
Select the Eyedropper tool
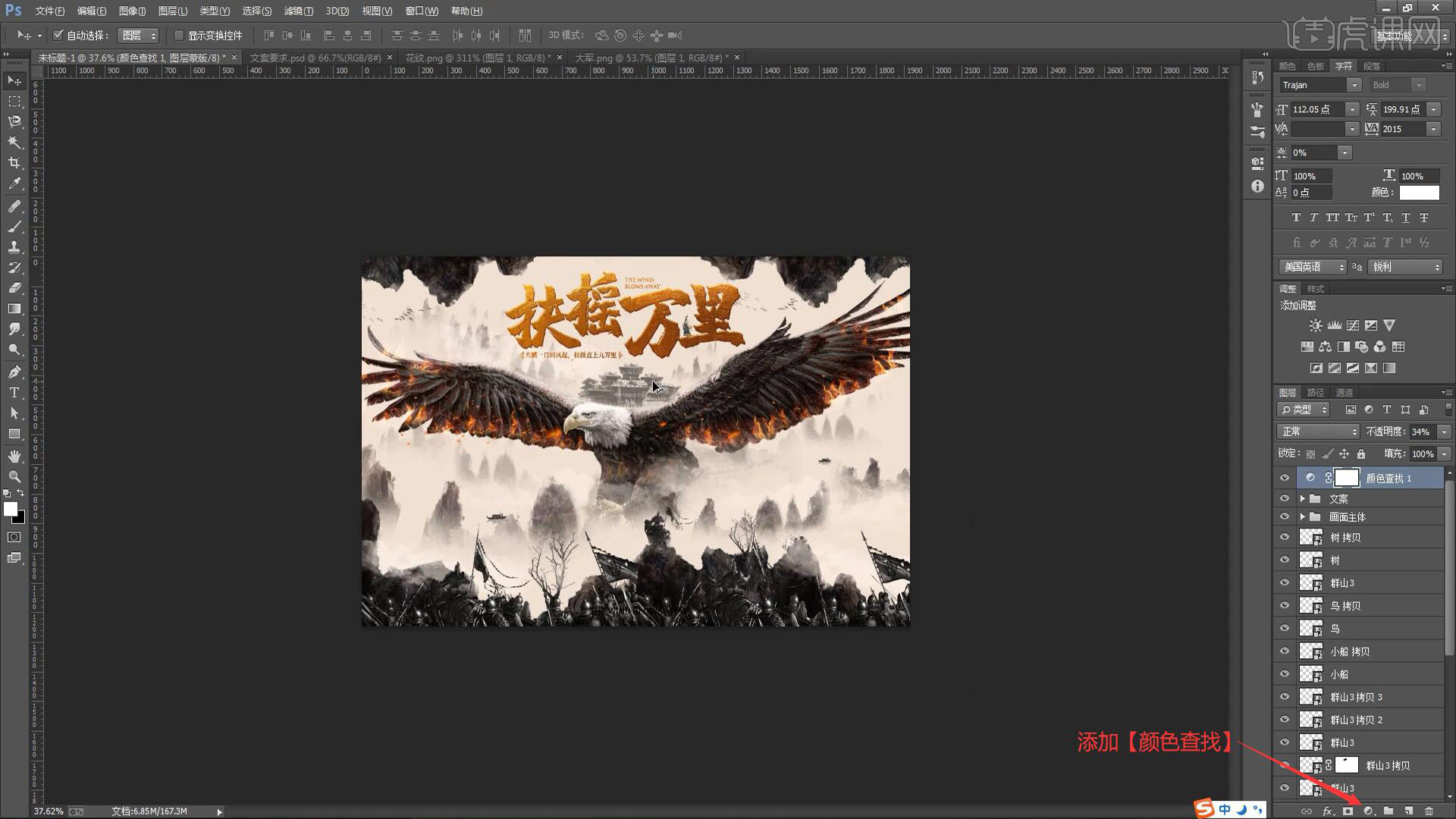(x=14, y=184)
